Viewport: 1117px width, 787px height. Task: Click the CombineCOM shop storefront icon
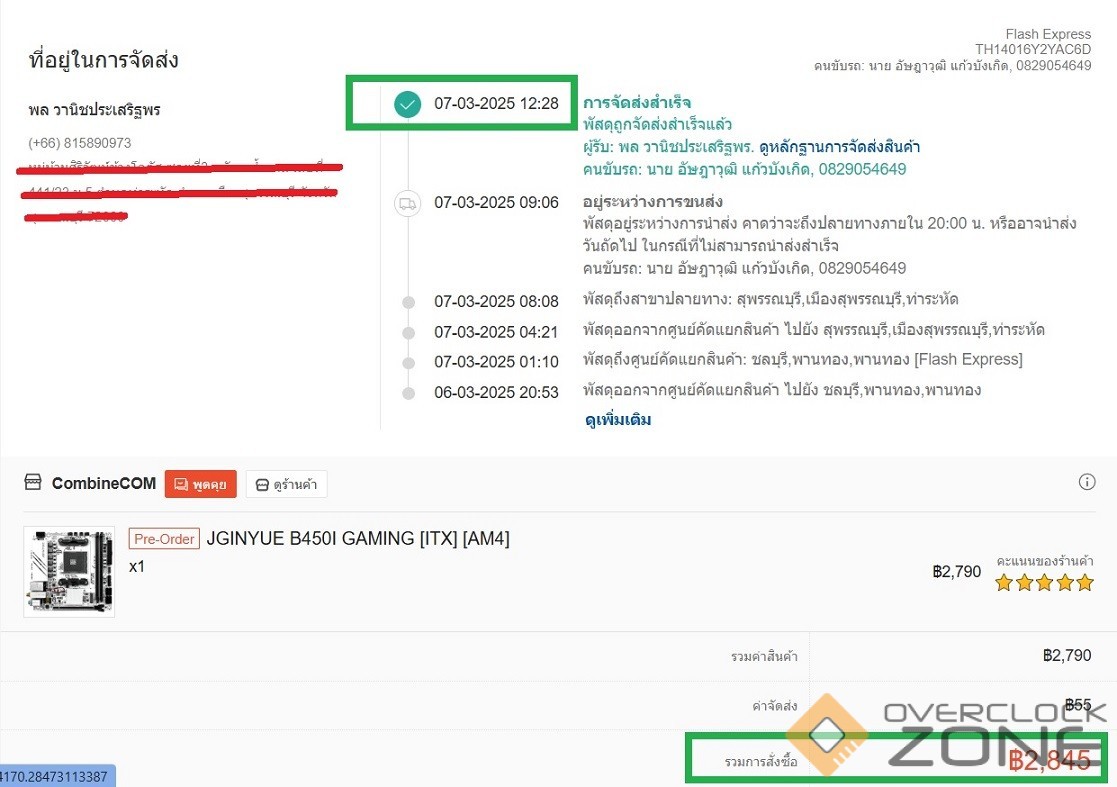tap(33, 482)
